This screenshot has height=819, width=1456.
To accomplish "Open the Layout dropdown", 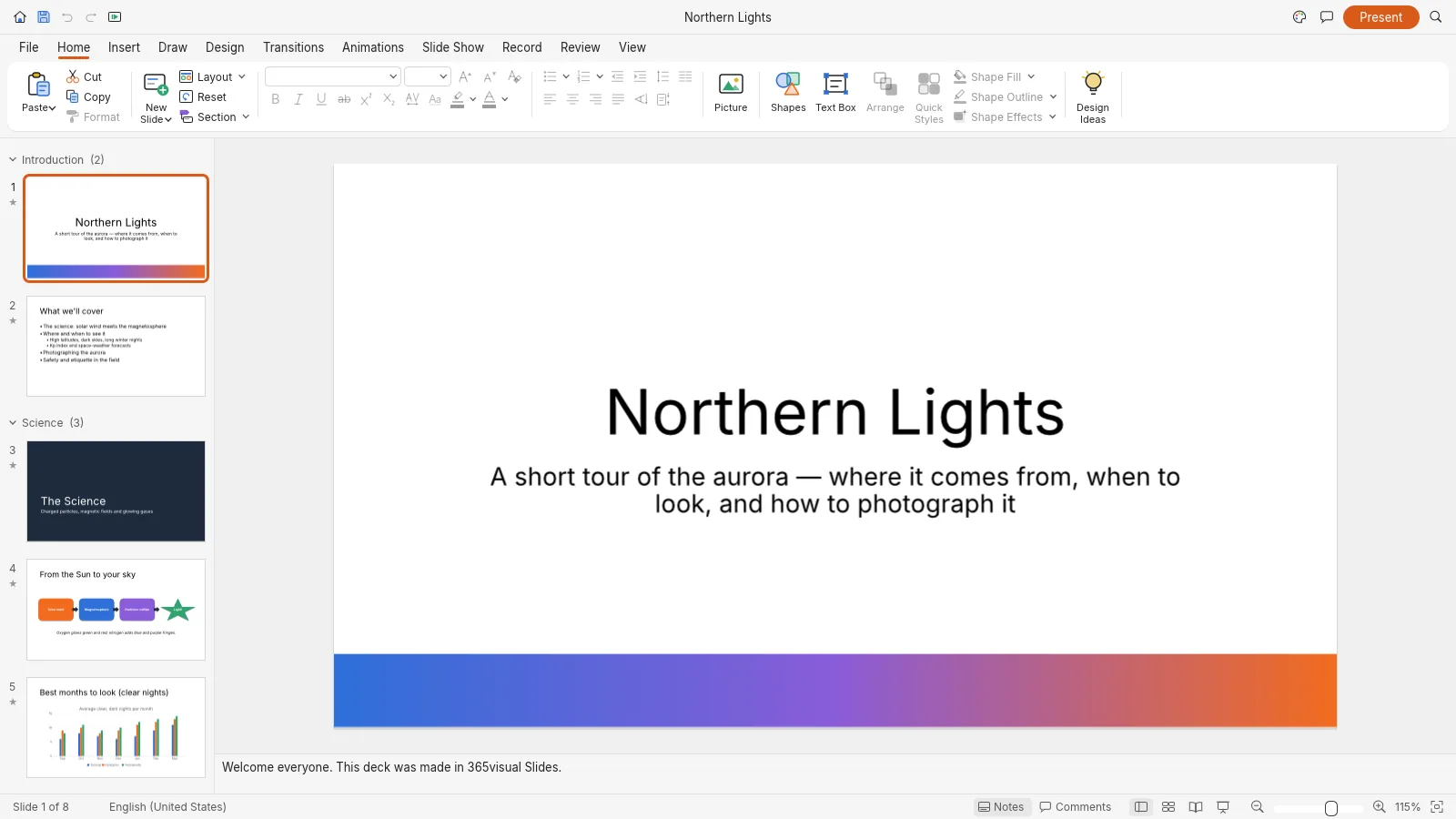I will (x=213, y=77).
